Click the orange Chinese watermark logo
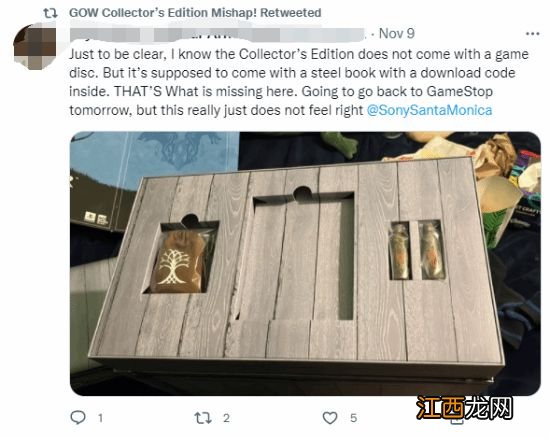This screenshot has width=550, height=438. click(x=464, y=408)
